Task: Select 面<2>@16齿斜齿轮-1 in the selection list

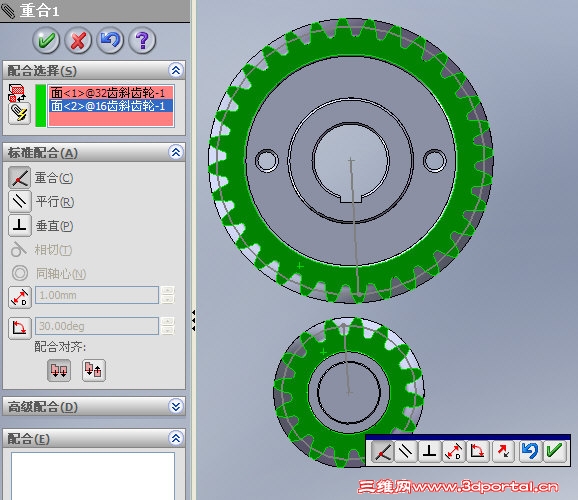Action: click(111, 106)
